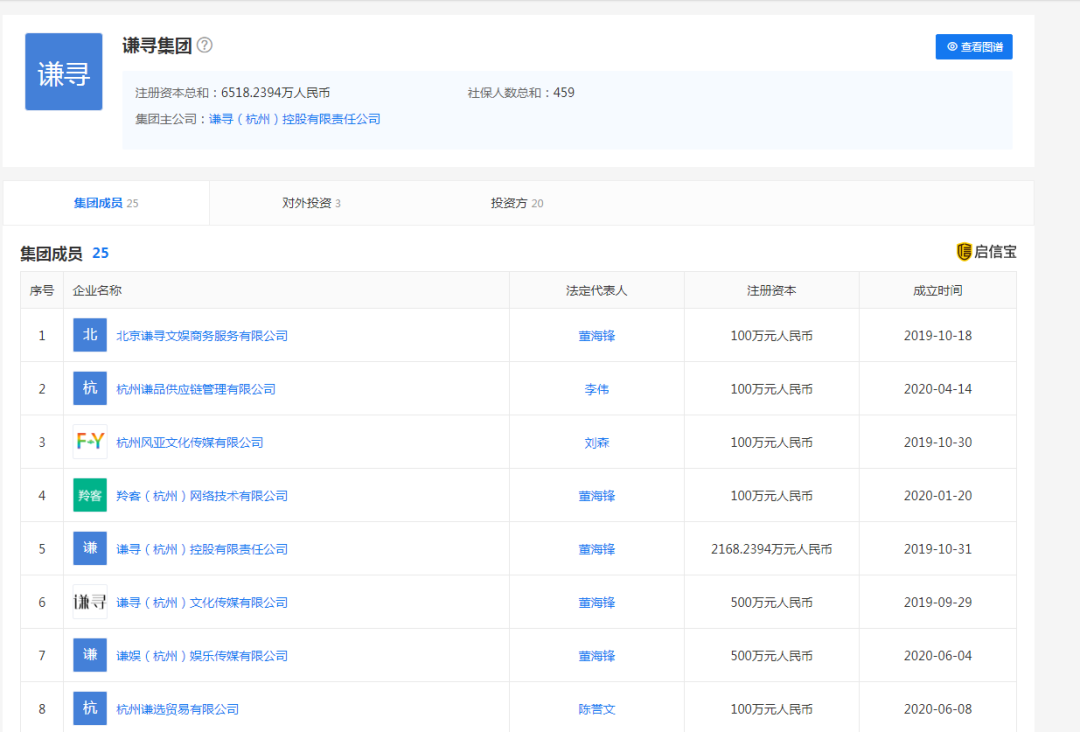Screen dimensions: 1080x732
Task: Click the 谦 logo of 谦寻（杭州）控股有限责任公司 row
Action: [90, 549]
